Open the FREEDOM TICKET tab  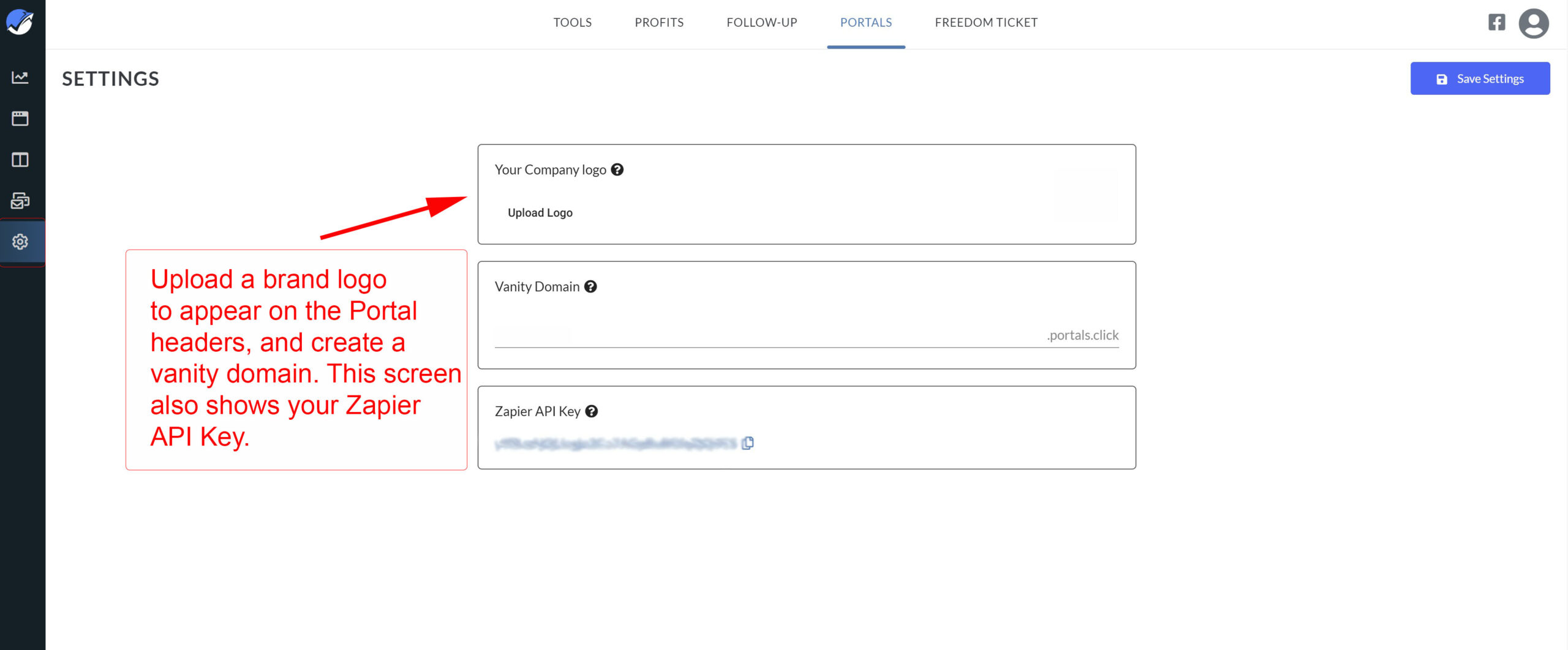pyautogui.click(x=986, y=22)
